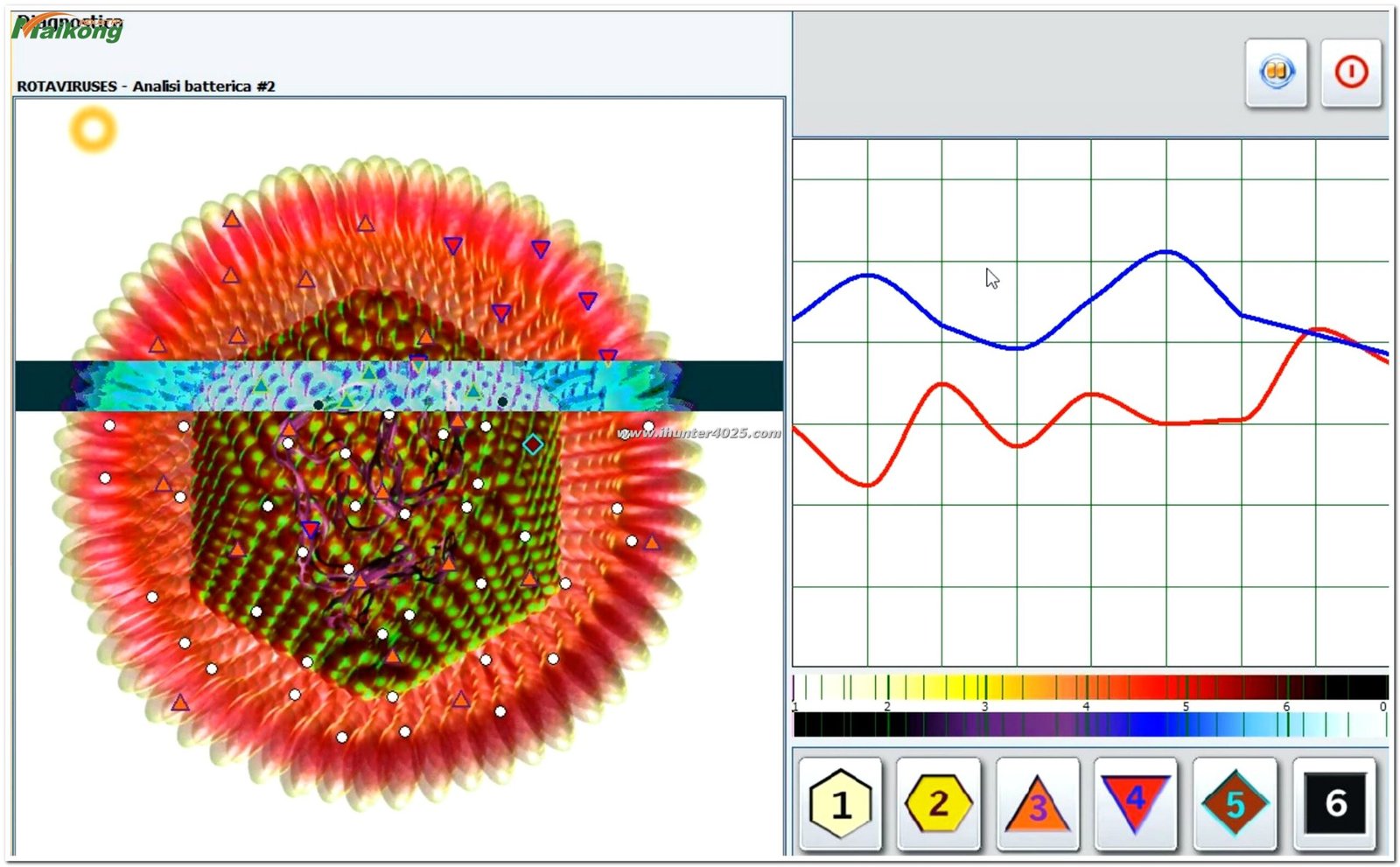Click the blue inverted triangle inside the green core
This screenshot has width=1400, height=867.
point(310,529)
